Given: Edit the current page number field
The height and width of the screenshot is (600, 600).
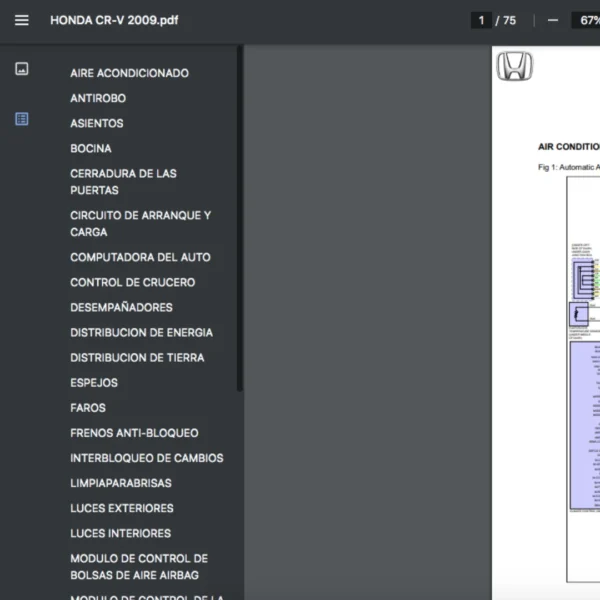Looking at the screenshot, I should pos(482,20).
